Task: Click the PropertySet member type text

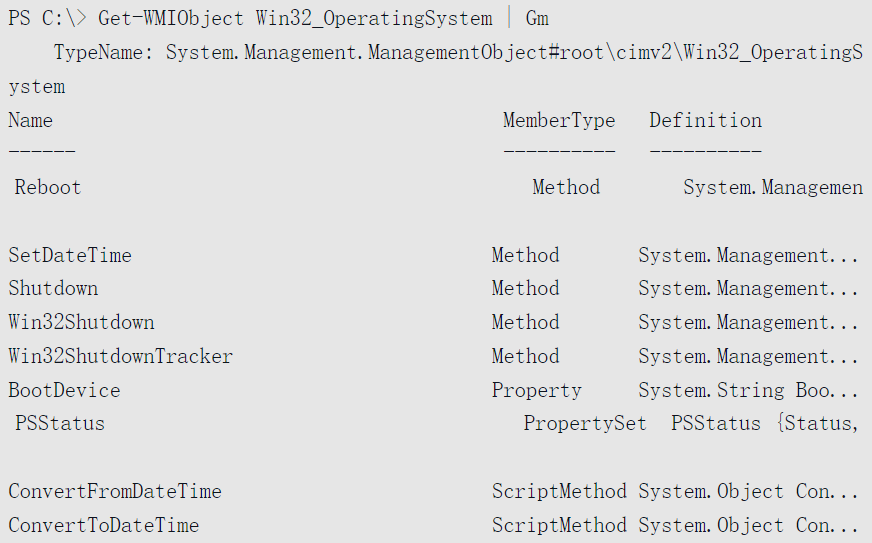Action: click(x=585, y=423)
